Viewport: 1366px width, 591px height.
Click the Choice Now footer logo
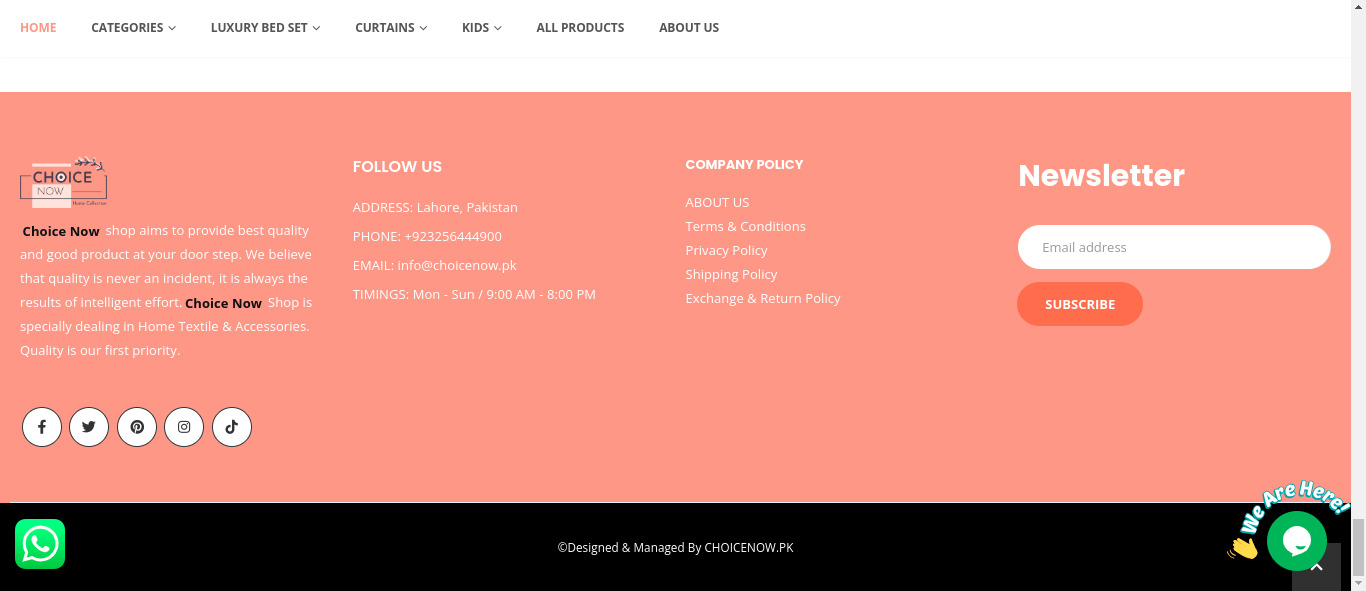64,182
